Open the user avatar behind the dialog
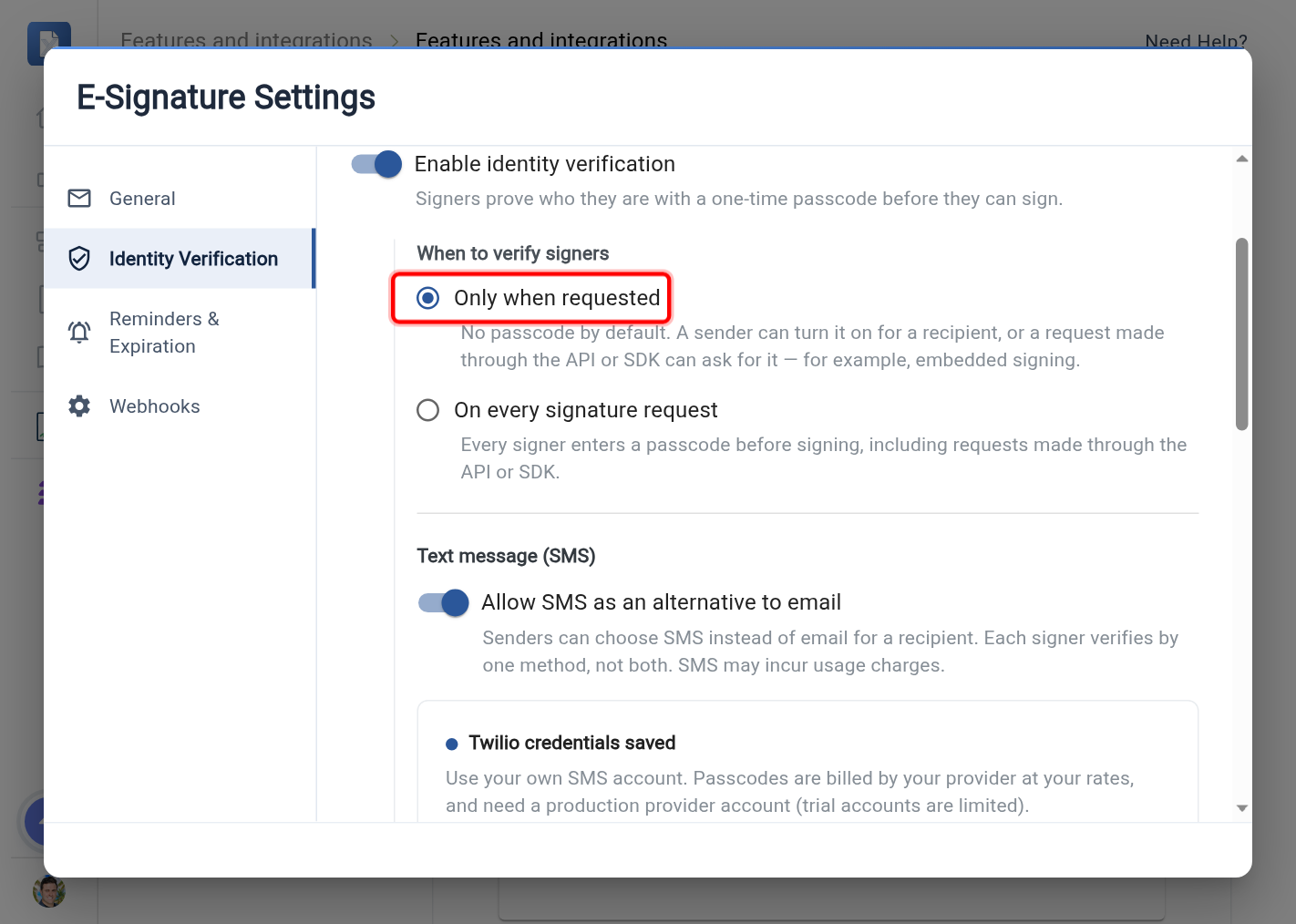Image resolution: width=1296 pixels, height=924 pixels. point(49,891)
